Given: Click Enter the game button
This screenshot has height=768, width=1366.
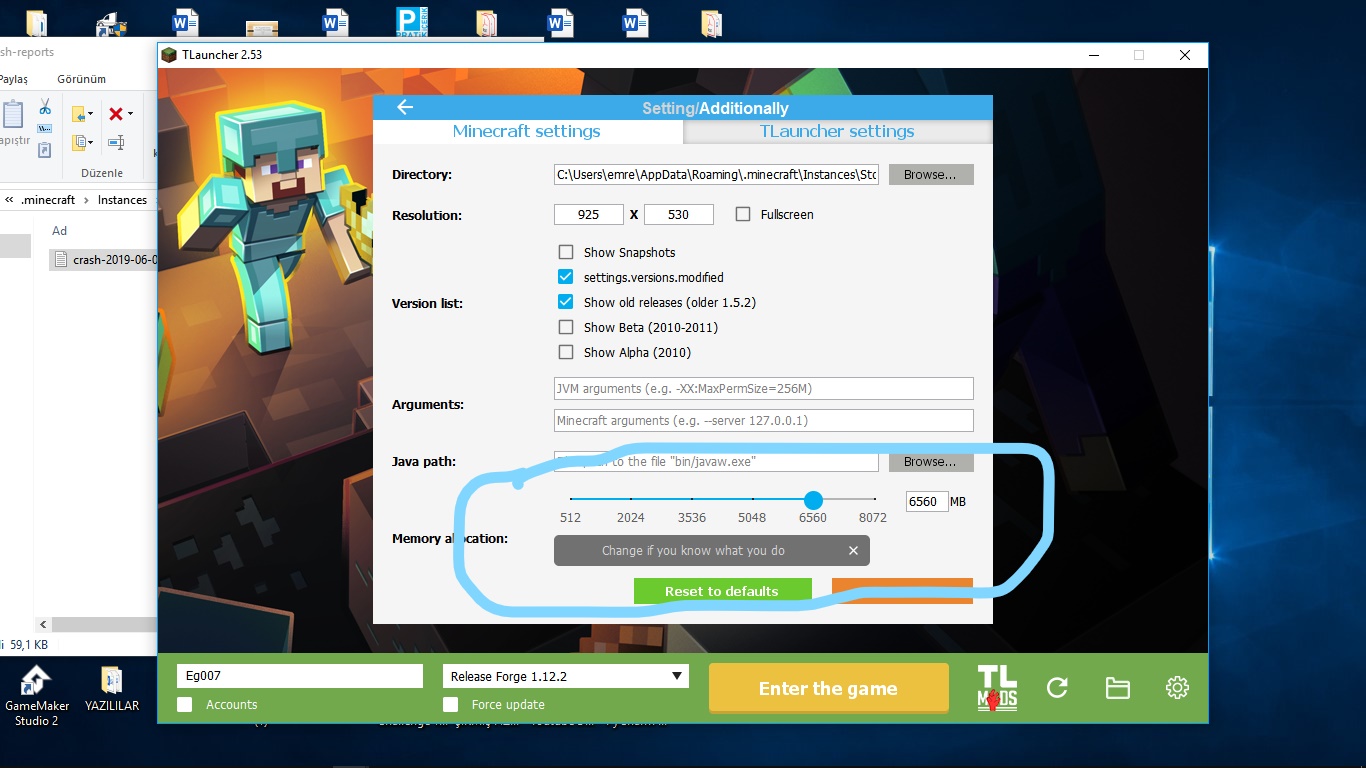Looking at the screenshot, I should tap(828, 688).
